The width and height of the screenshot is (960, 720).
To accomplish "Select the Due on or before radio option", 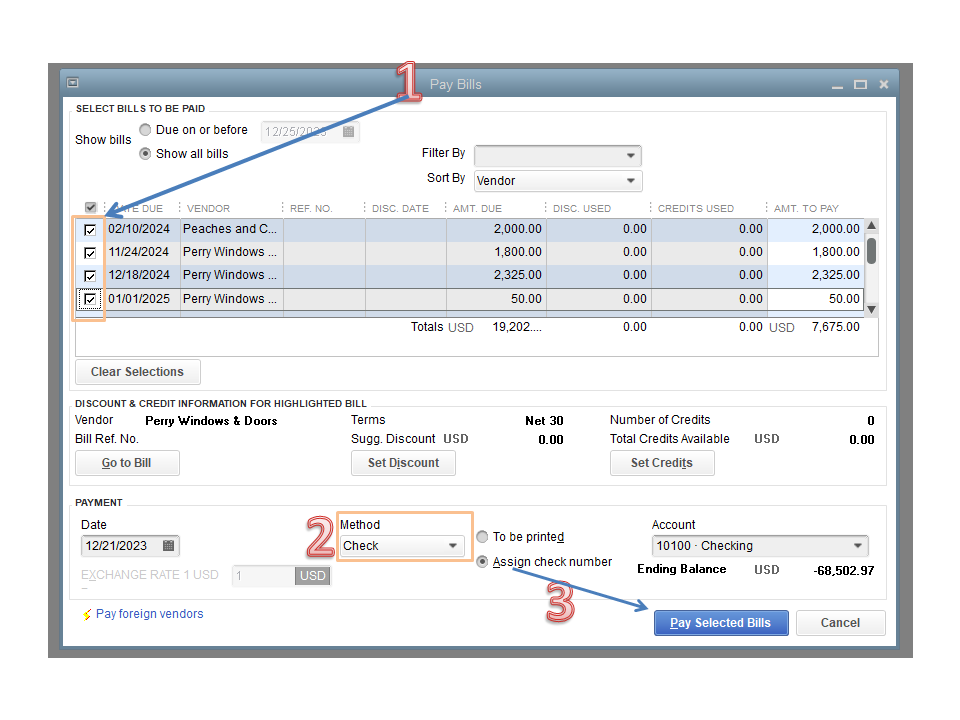I will click(x=145, y=130).
